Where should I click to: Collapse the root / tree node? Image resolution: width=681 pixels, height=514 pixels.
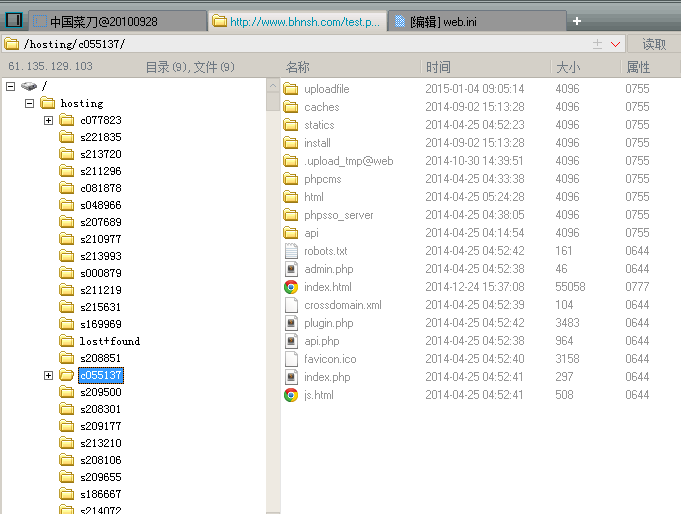pyautogui.click(x=10, y=86)
